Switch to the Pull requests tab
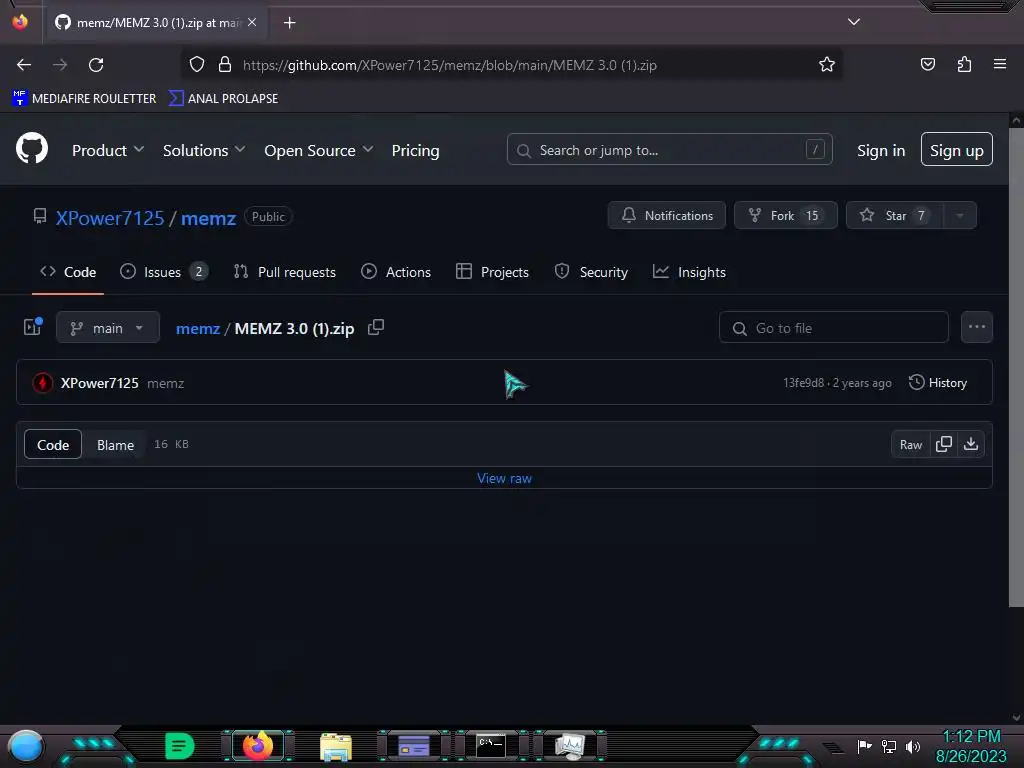Screen dimensions: 1024x768 tap(285, 272)
